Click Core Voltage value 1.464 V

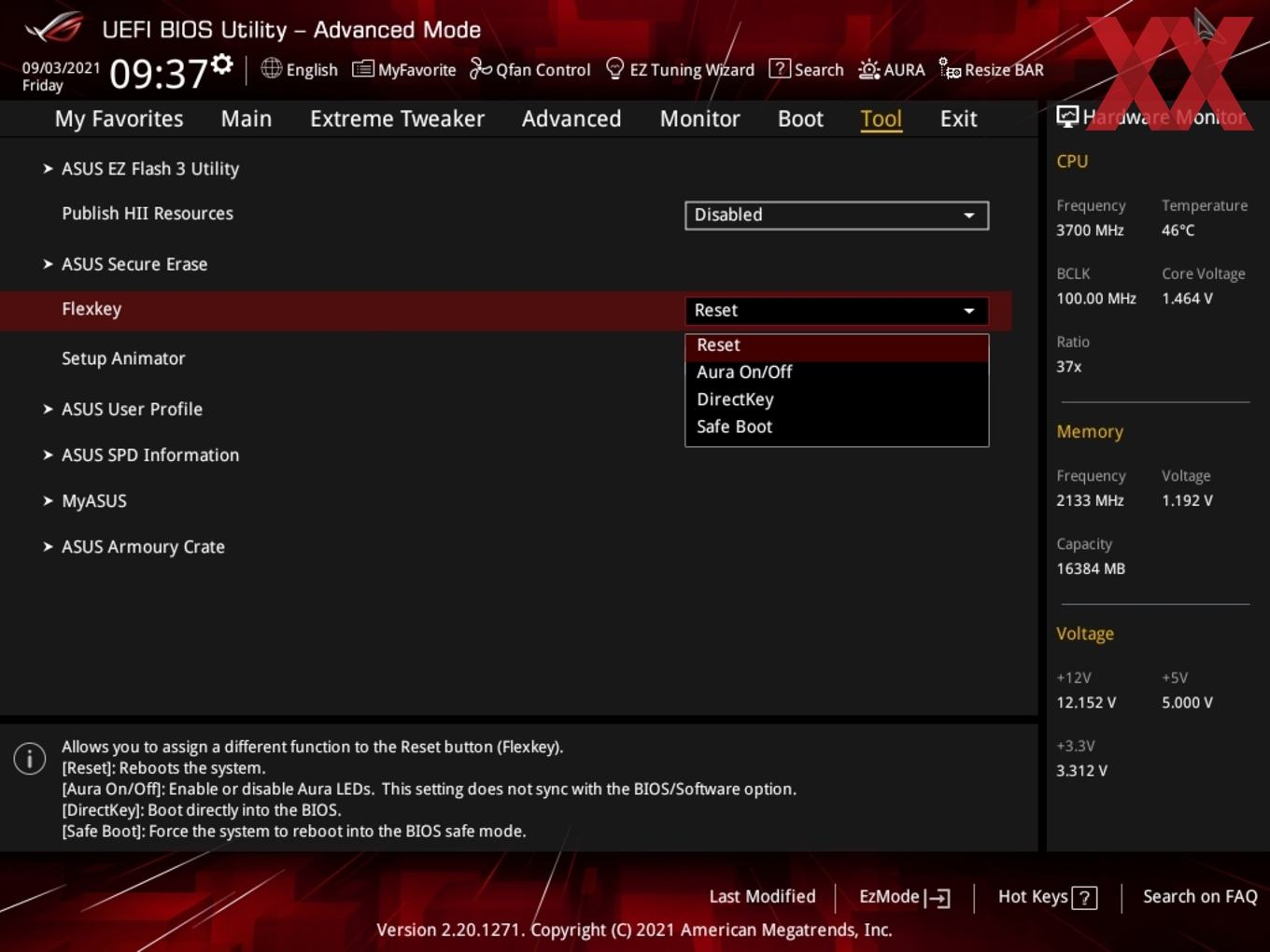point(1187,299)
